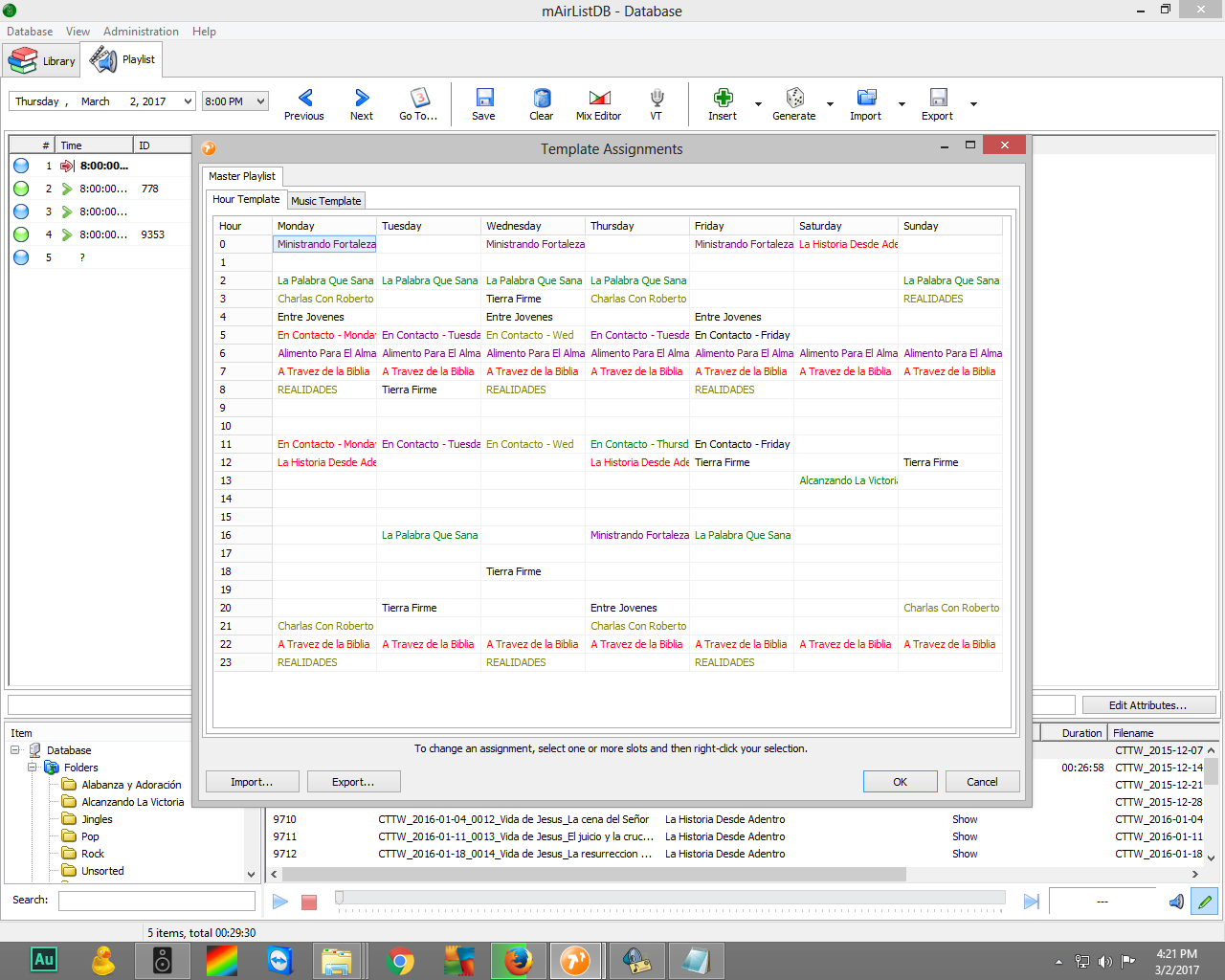1225x980 pixels.
Task: Click the Thursday column header
Action: pos(637,226)
